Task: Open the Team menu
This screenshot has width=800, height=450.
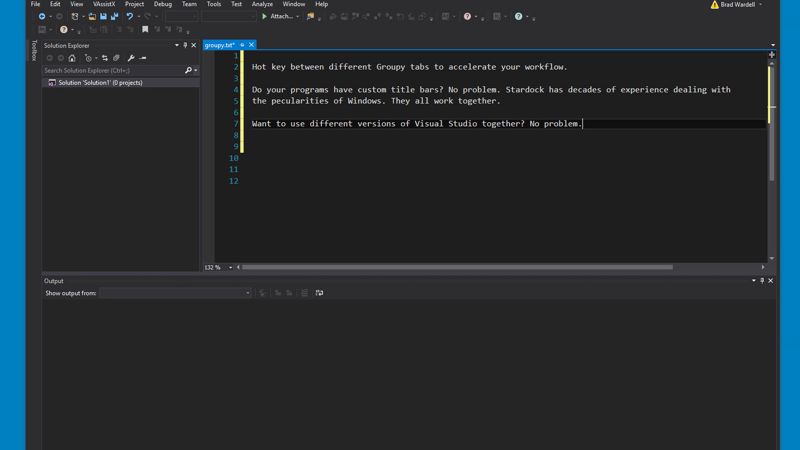Action: coord(189,4)
